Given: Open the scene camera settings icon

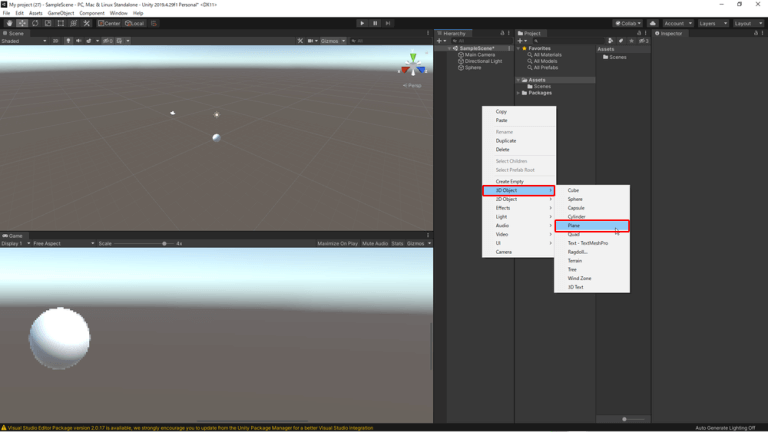Looking at the screenshot, I should [312, 41].
